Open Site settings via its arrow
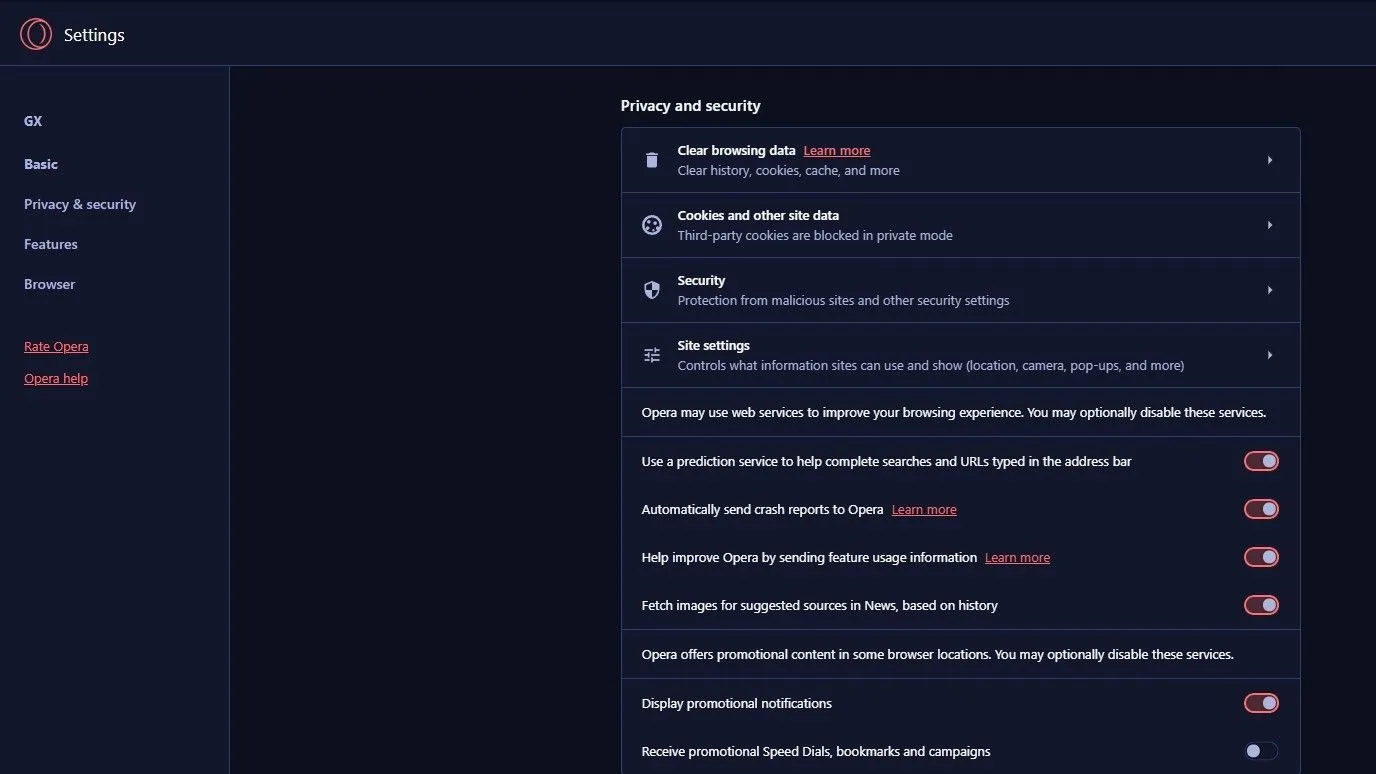This screenshot has width=1376, height=774. pos(1270,355)
